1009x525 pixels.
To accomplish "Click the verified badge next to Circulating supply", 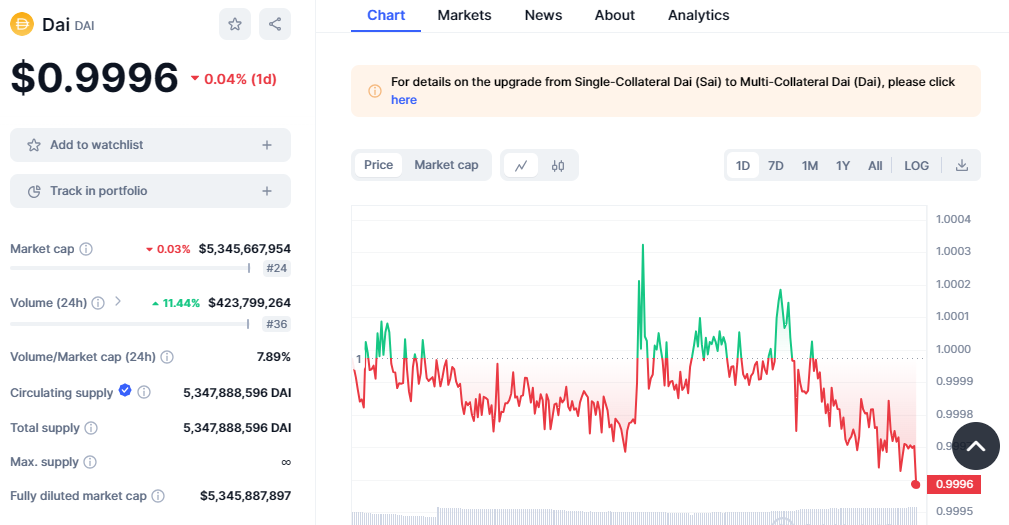I will (125, 390).
